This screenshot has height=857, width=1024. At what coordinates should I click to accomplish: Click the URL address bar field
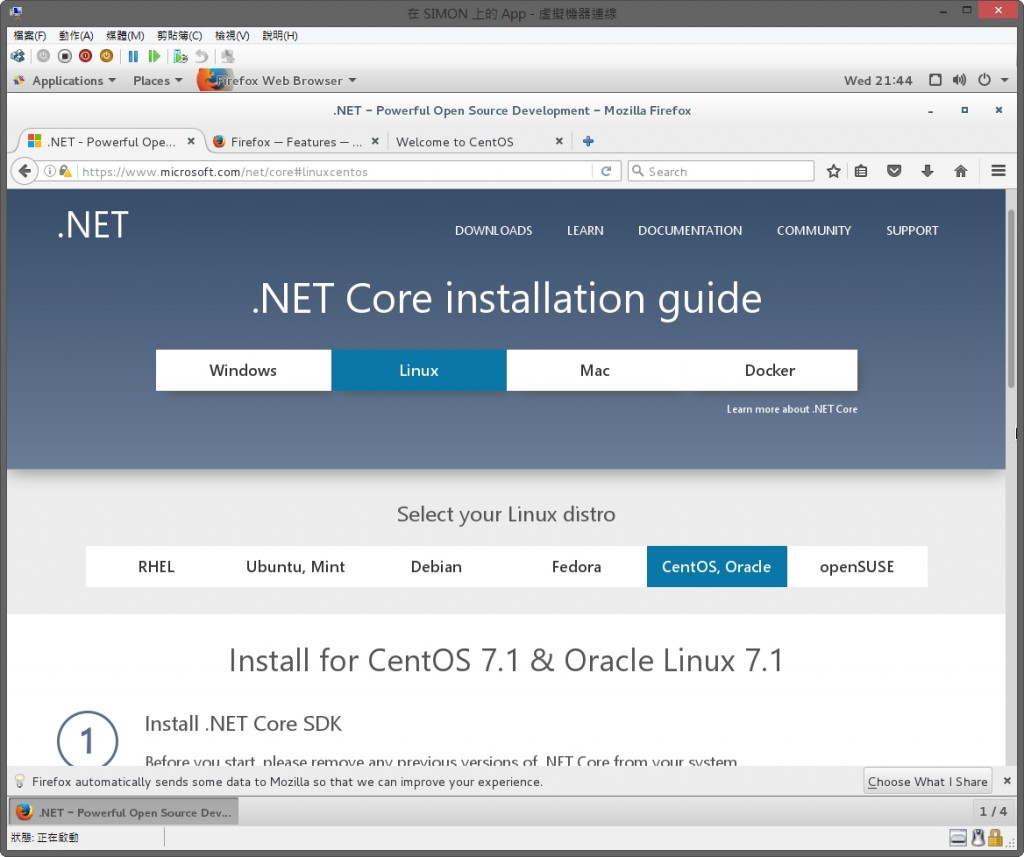[334, 171]
